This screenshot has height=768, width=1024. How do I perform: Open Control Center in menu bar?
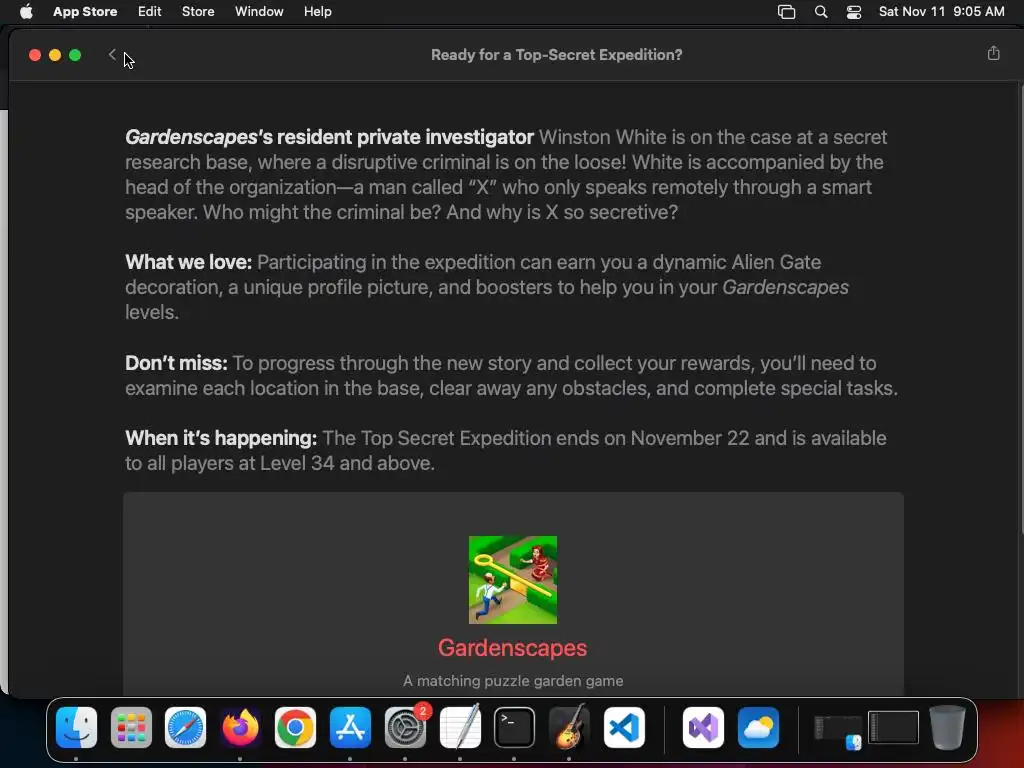(854, 12)
